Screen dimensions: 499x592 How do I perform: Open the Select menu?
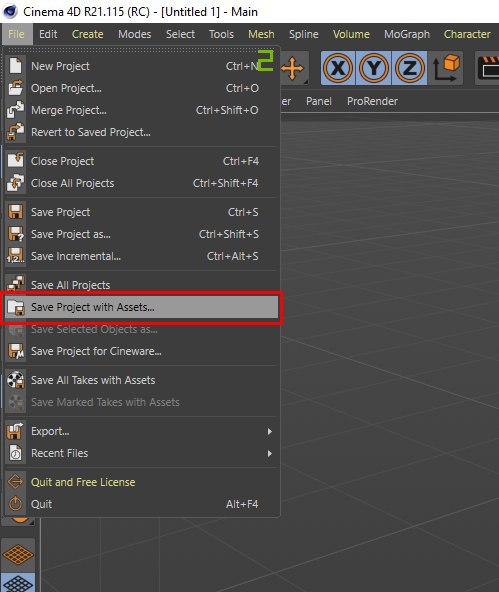tap(180, 34)
